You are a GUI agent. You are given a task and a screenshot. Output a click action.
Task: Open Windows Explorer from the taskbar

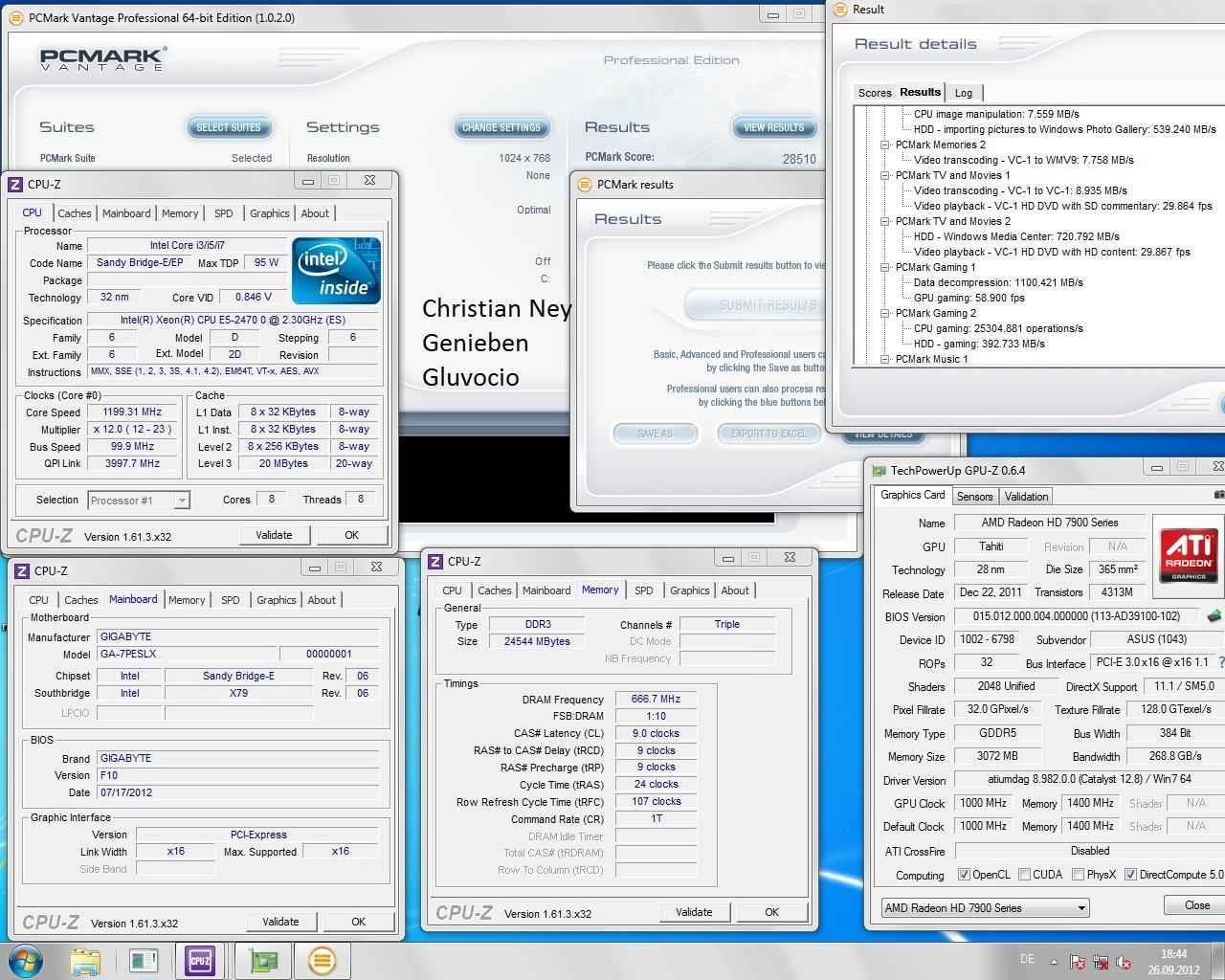pos(85,960)
